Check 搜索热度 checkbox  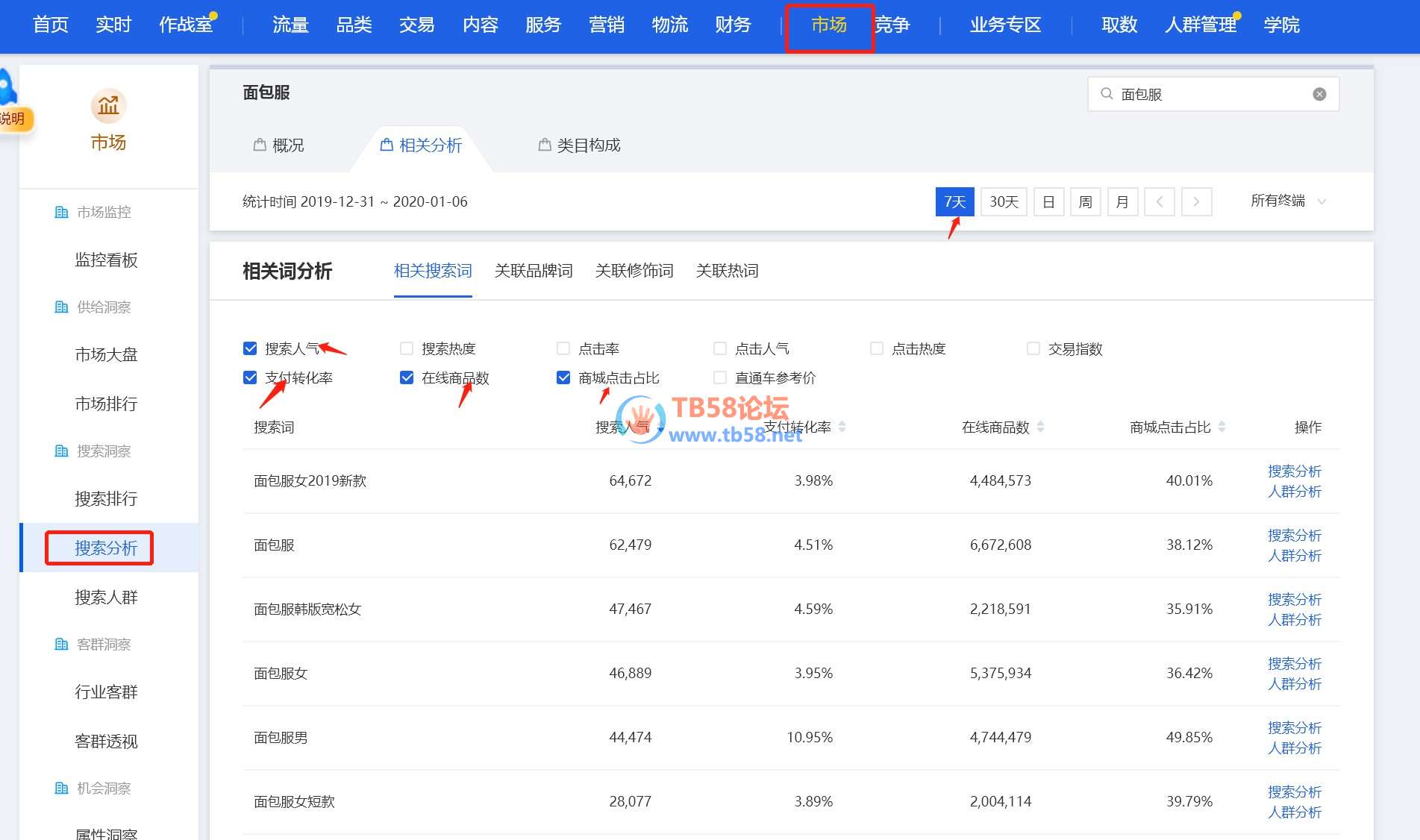[407, 348]
